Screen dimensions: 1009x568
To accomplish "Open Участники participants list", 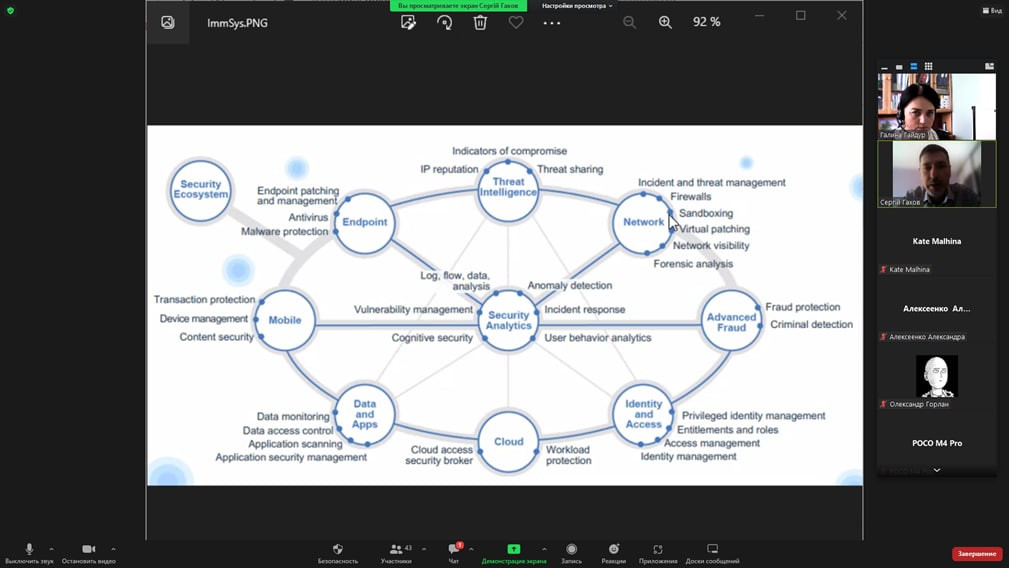I will (x=396, y=553).
